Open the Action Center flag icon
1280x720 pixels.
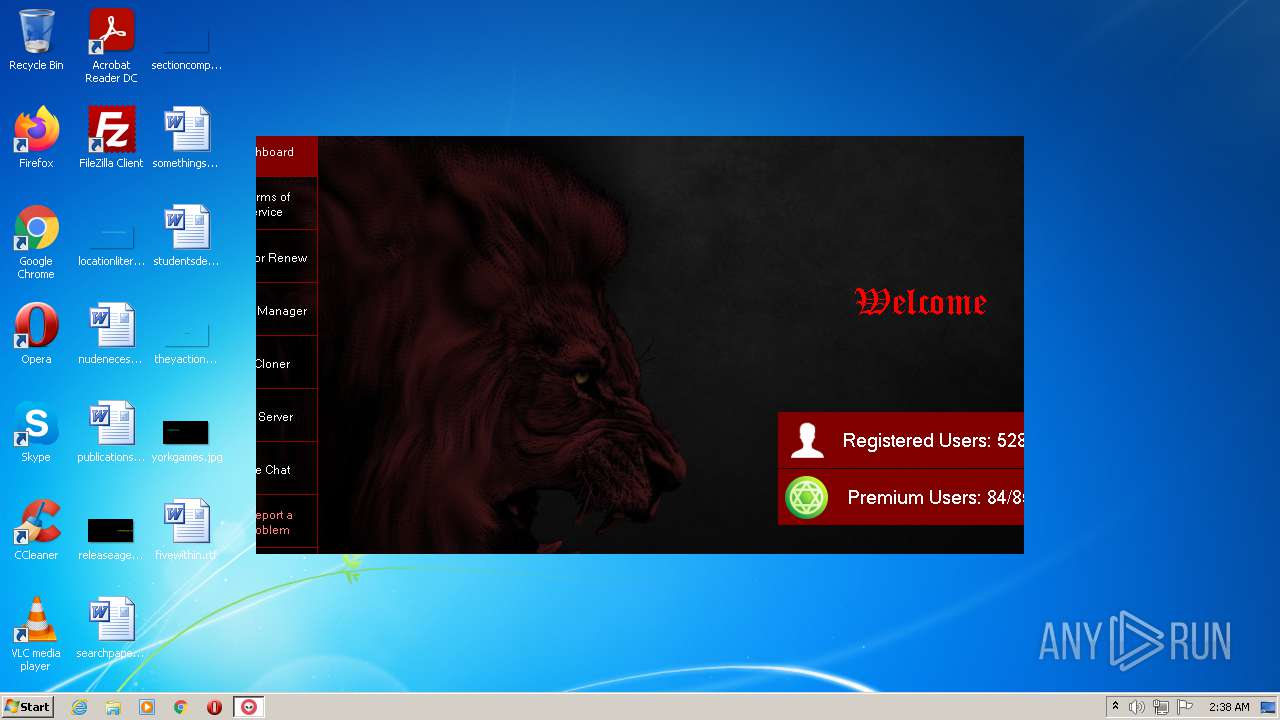(1185, 707)
